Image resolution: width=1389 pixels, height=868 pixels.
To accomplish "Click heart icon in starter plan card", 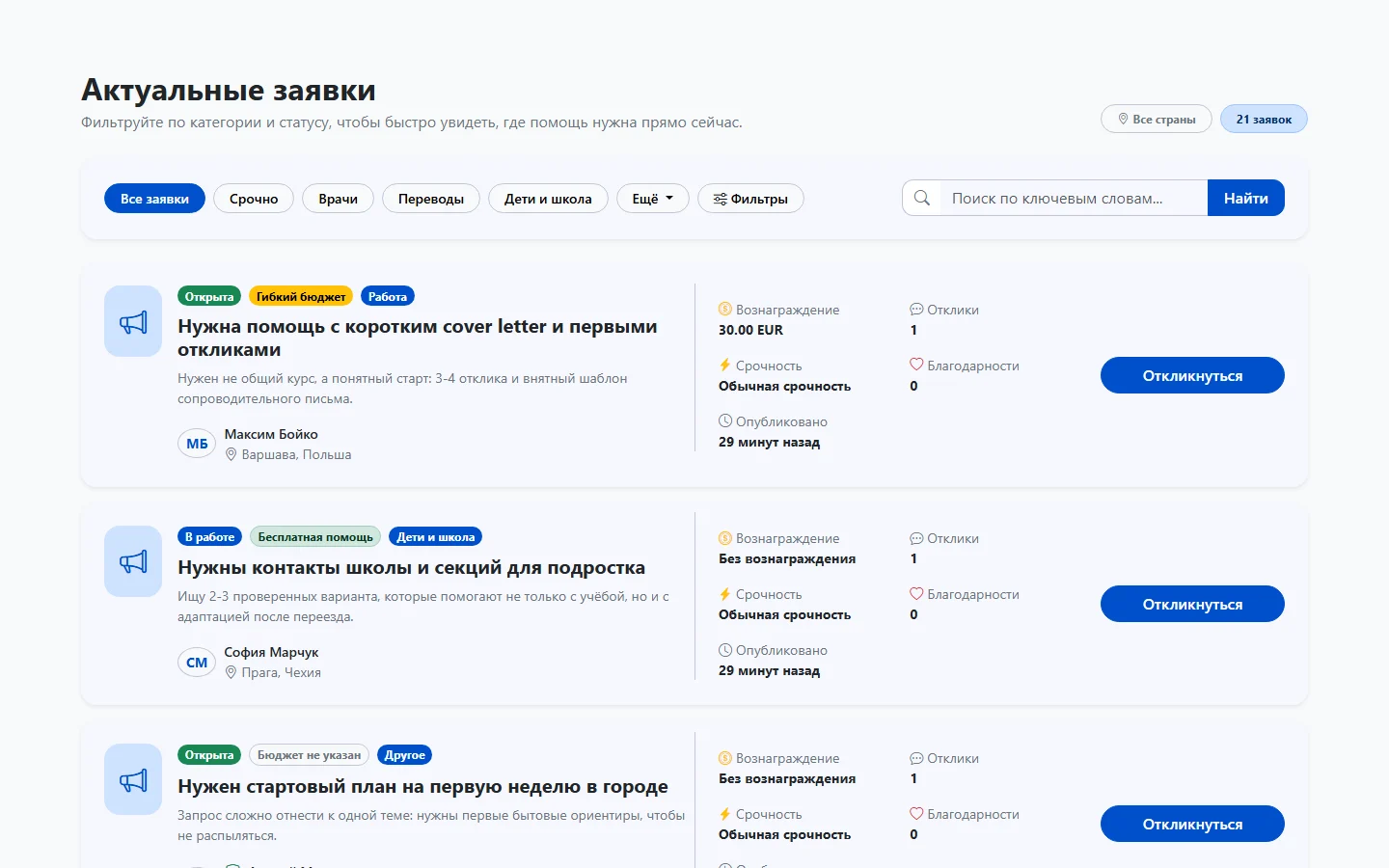I will coord(916,814).
